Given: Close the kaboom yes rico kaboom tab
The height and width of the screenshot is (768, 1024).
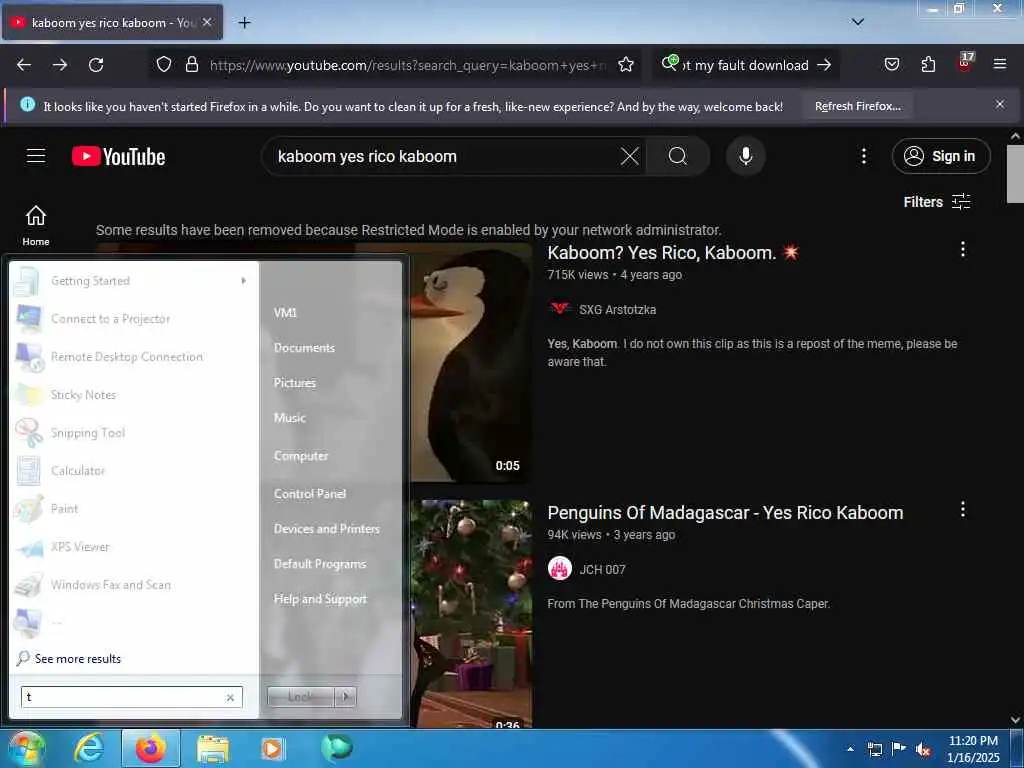Looking at the screenshot, I should tap(207, 22).
